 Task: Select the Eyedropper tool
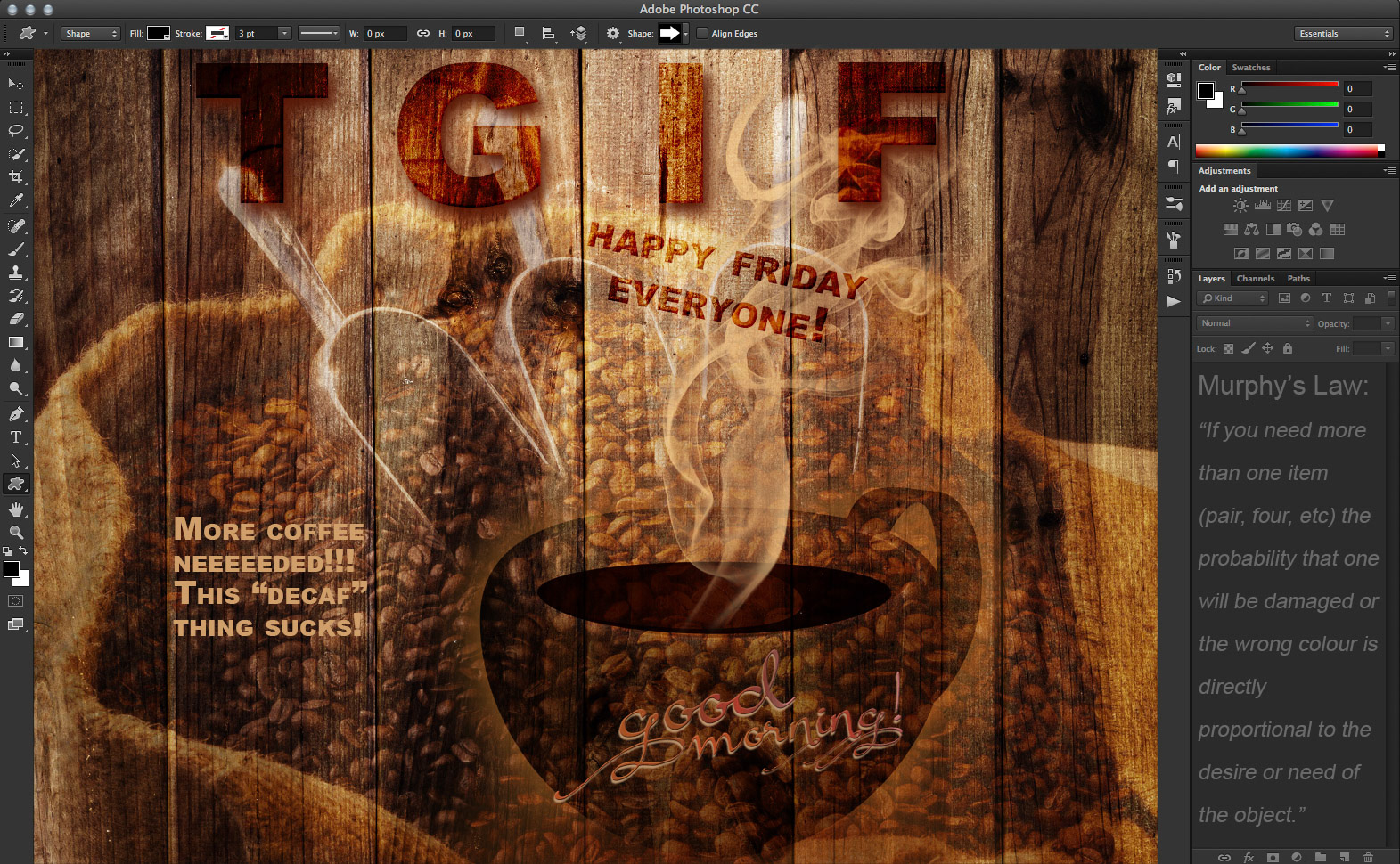[16, 201]
